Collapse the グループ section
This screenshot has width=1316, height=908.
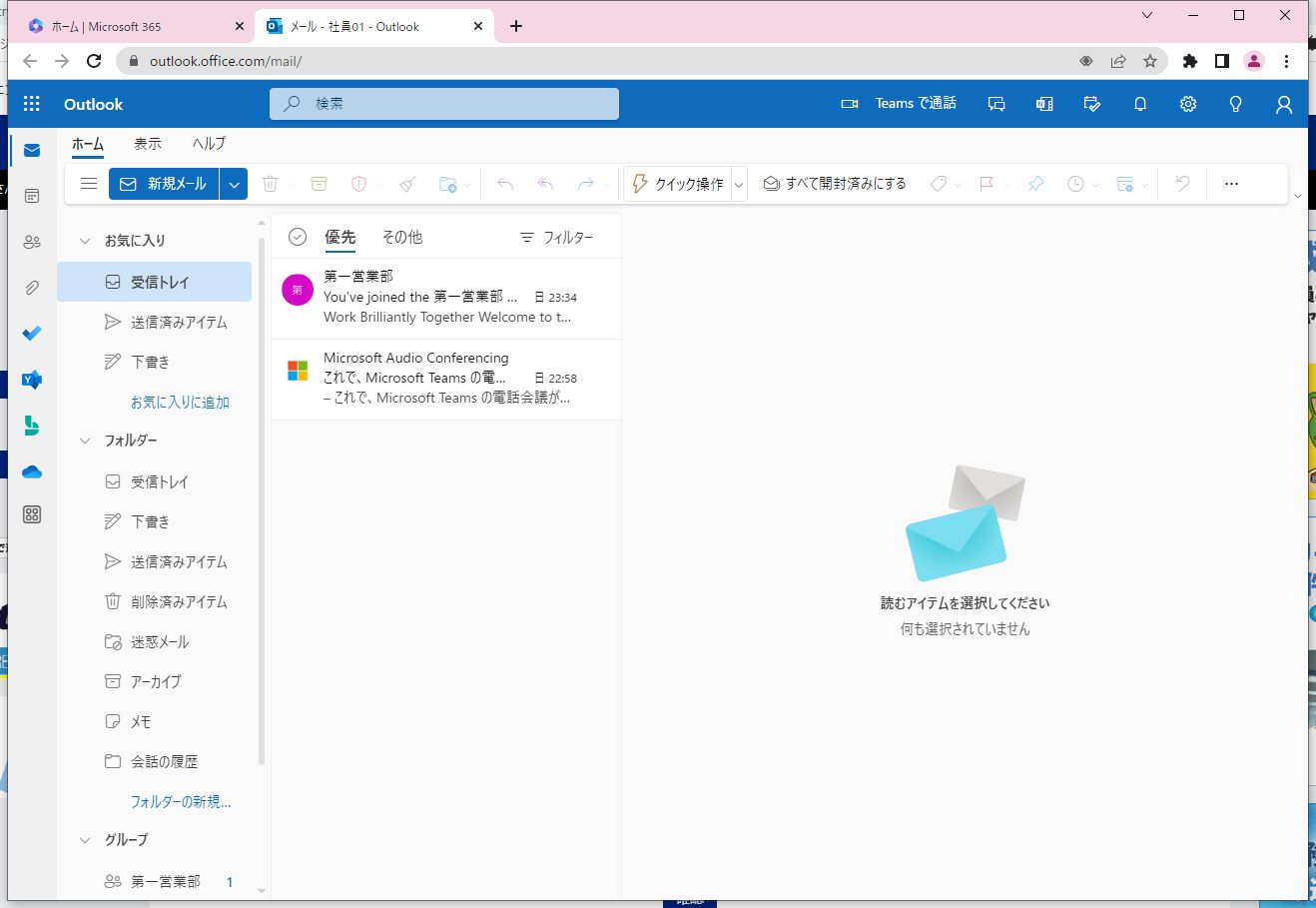click(85, 840)
